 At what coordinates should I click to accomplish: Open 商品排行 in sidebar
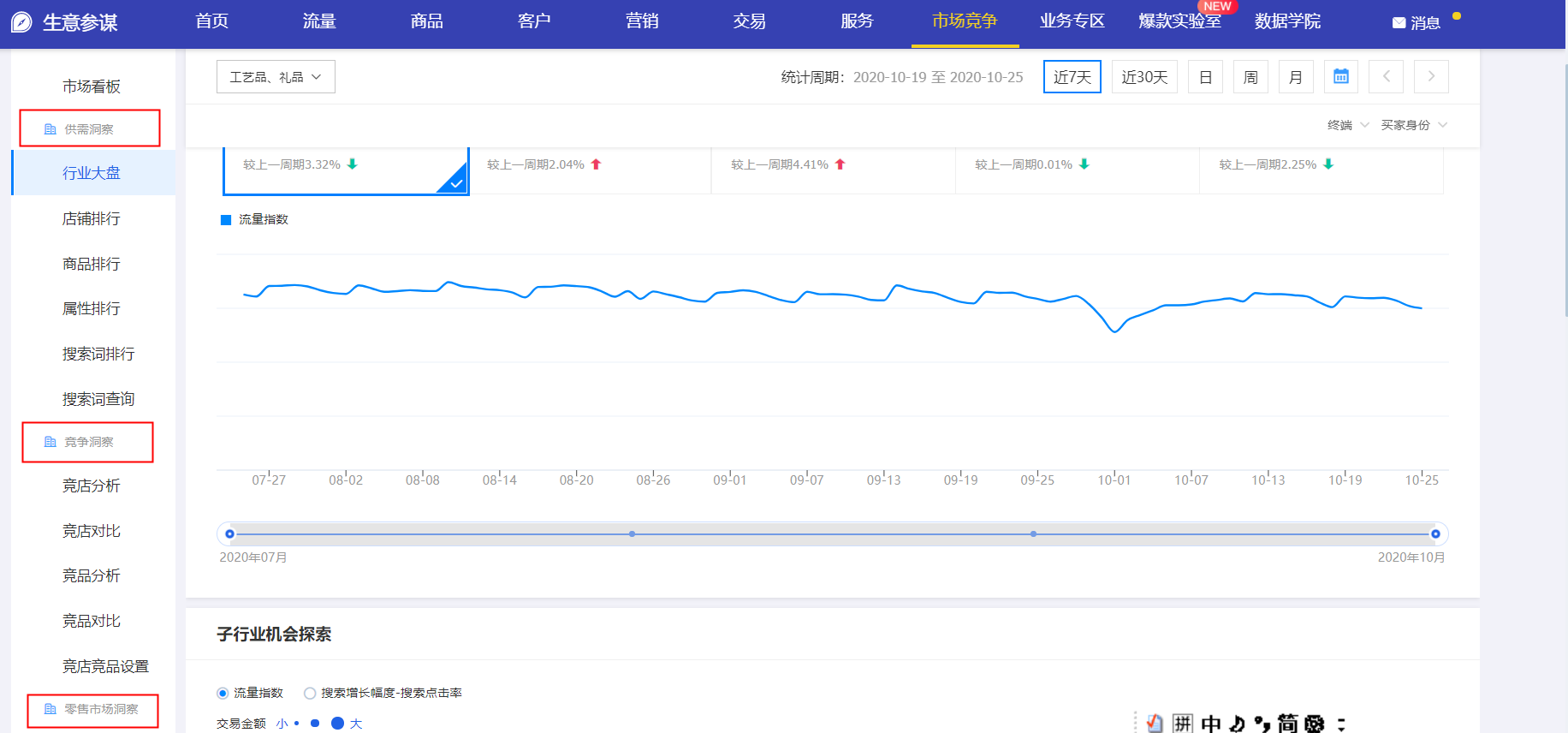(92, 264)
